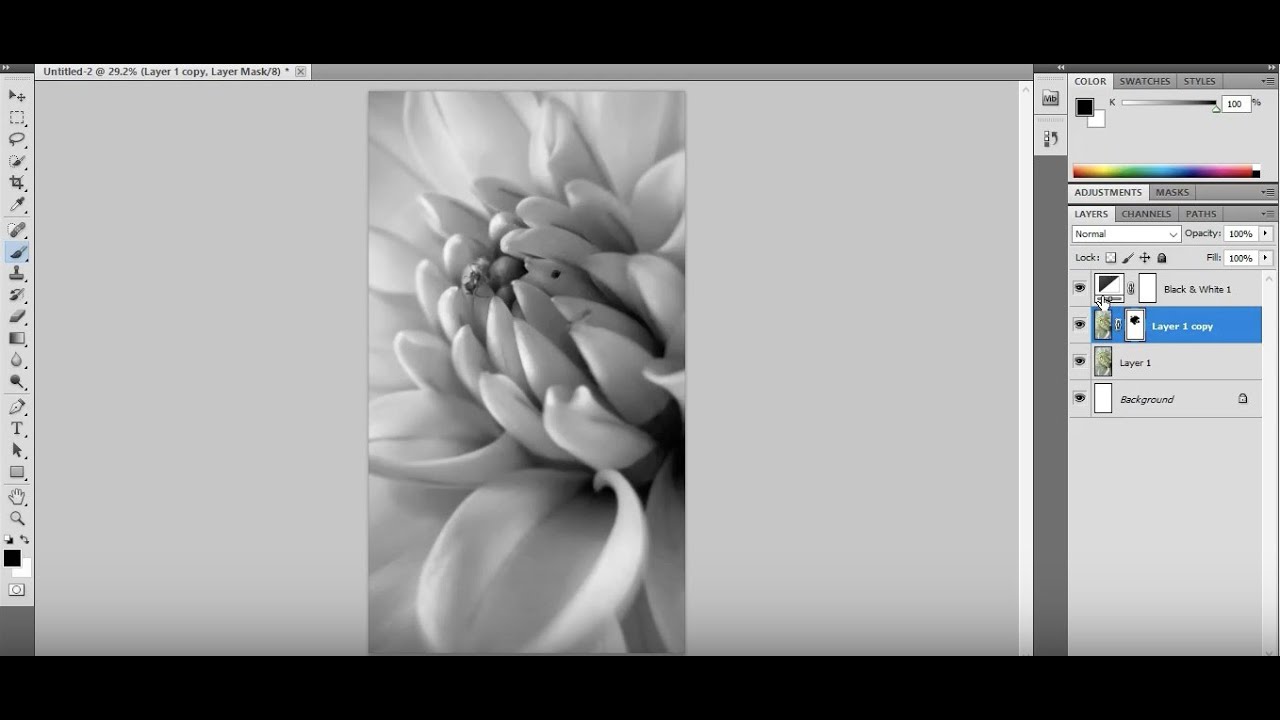
Task: Open the Opacity slider arrow
Action: coord(1266,234)
